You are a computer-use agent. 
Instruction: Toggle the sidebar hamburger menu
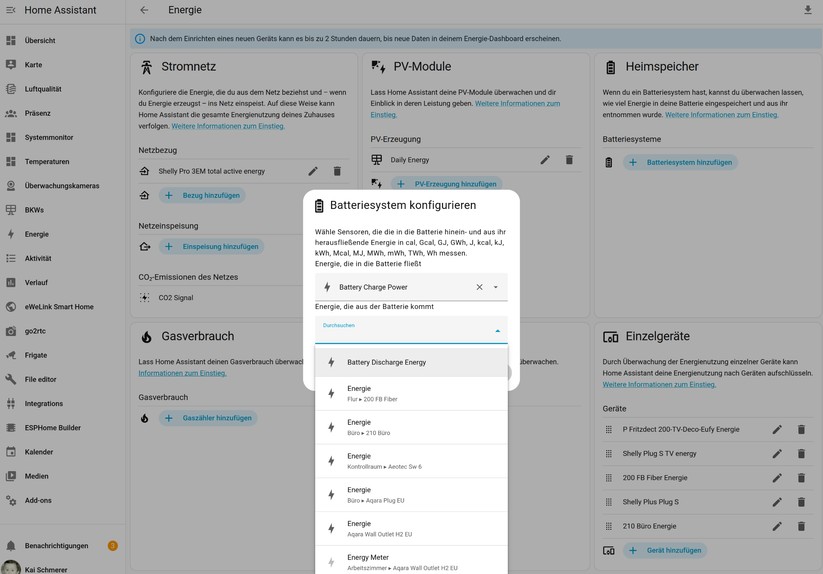pyautogui.click(x=11, y=10)
